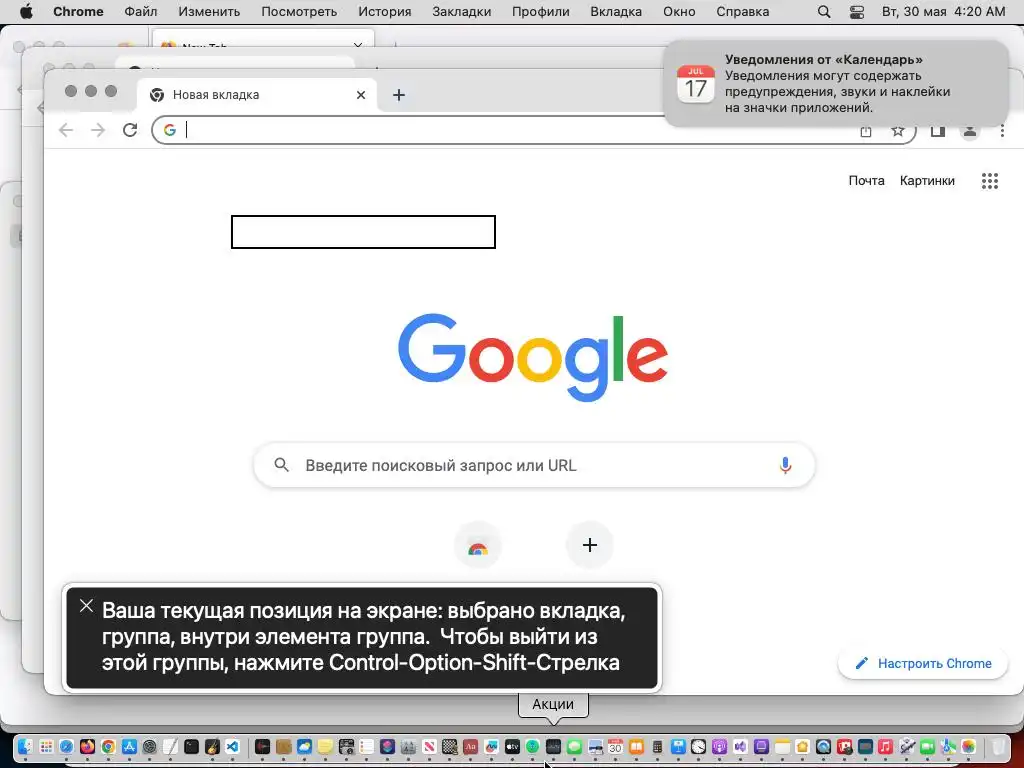Open Music from the Dock
The height and width of the screenshot is (768, 1024).
[885, 746]
